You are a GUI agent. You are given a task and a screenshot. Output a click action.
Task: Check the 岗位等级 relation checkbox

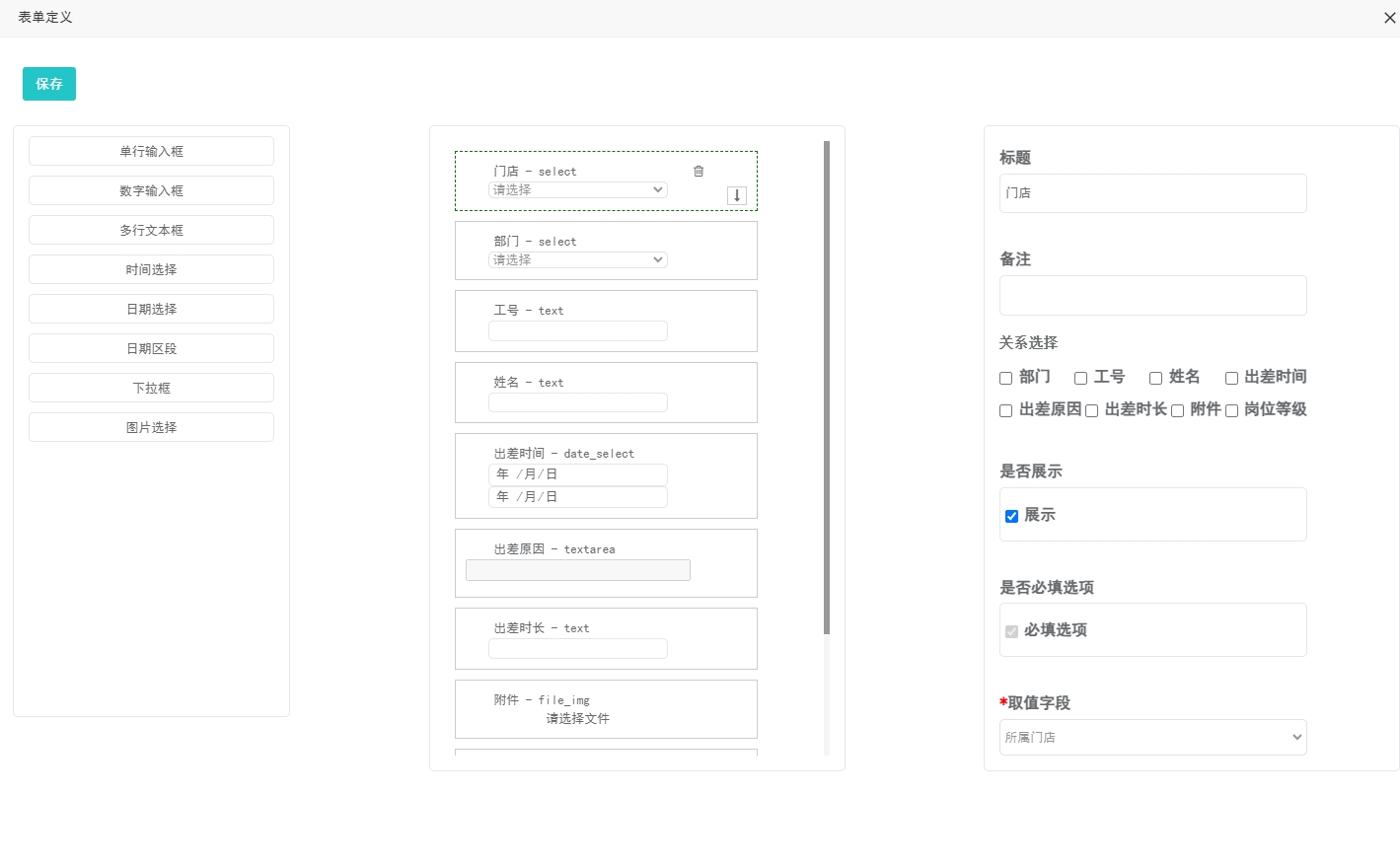[x=1231, y=410]
